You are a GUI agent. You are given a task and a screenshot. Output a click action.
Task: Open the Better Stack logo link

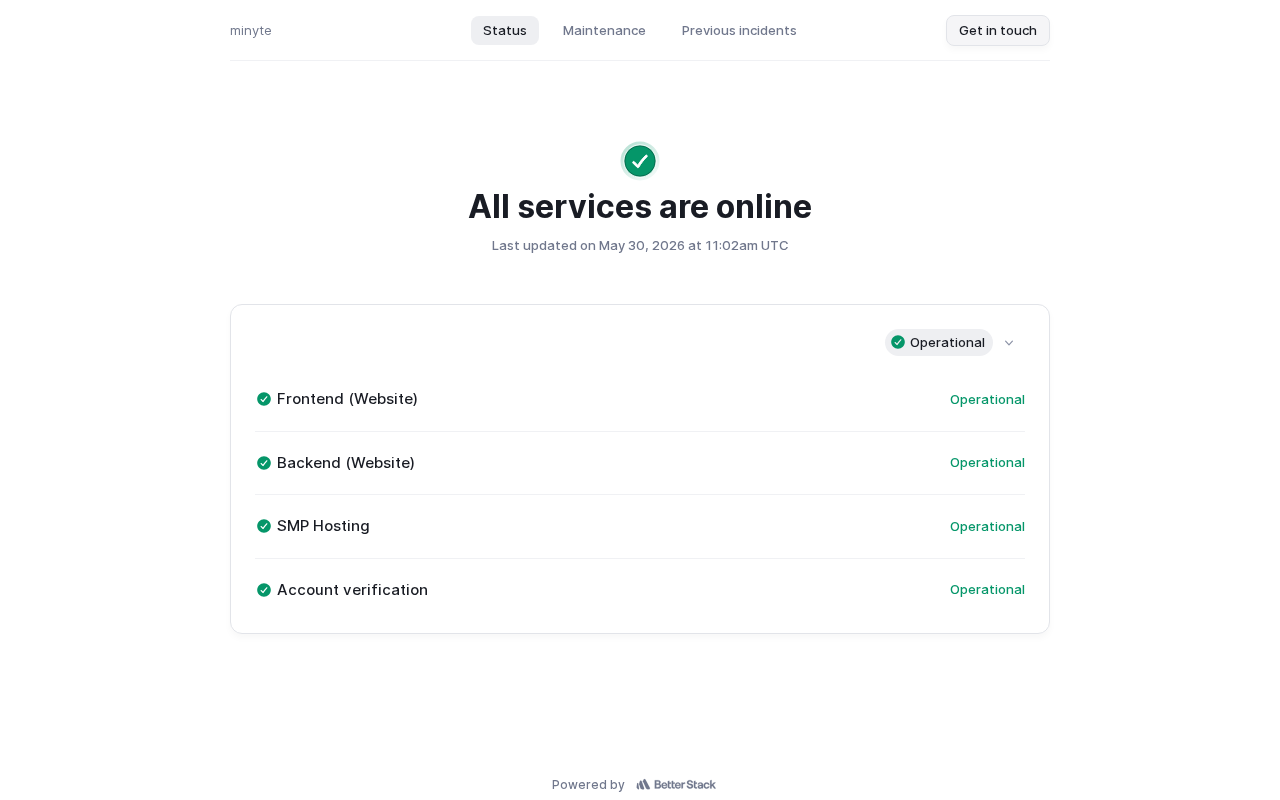676,785
